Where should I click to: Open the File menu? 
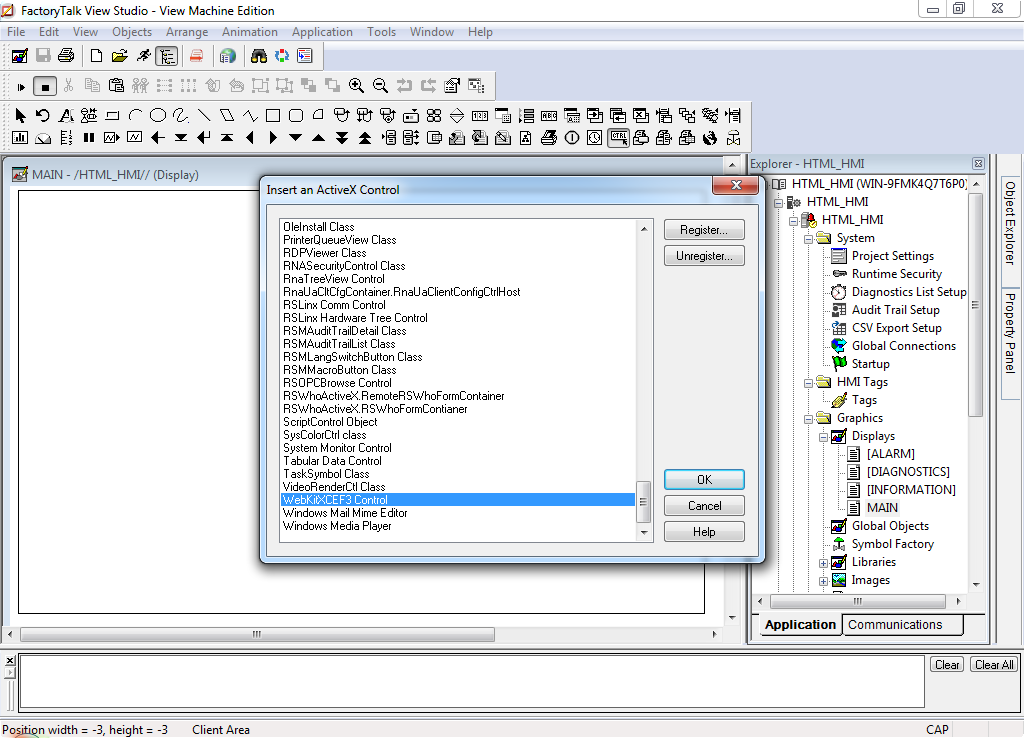point(16,32)
